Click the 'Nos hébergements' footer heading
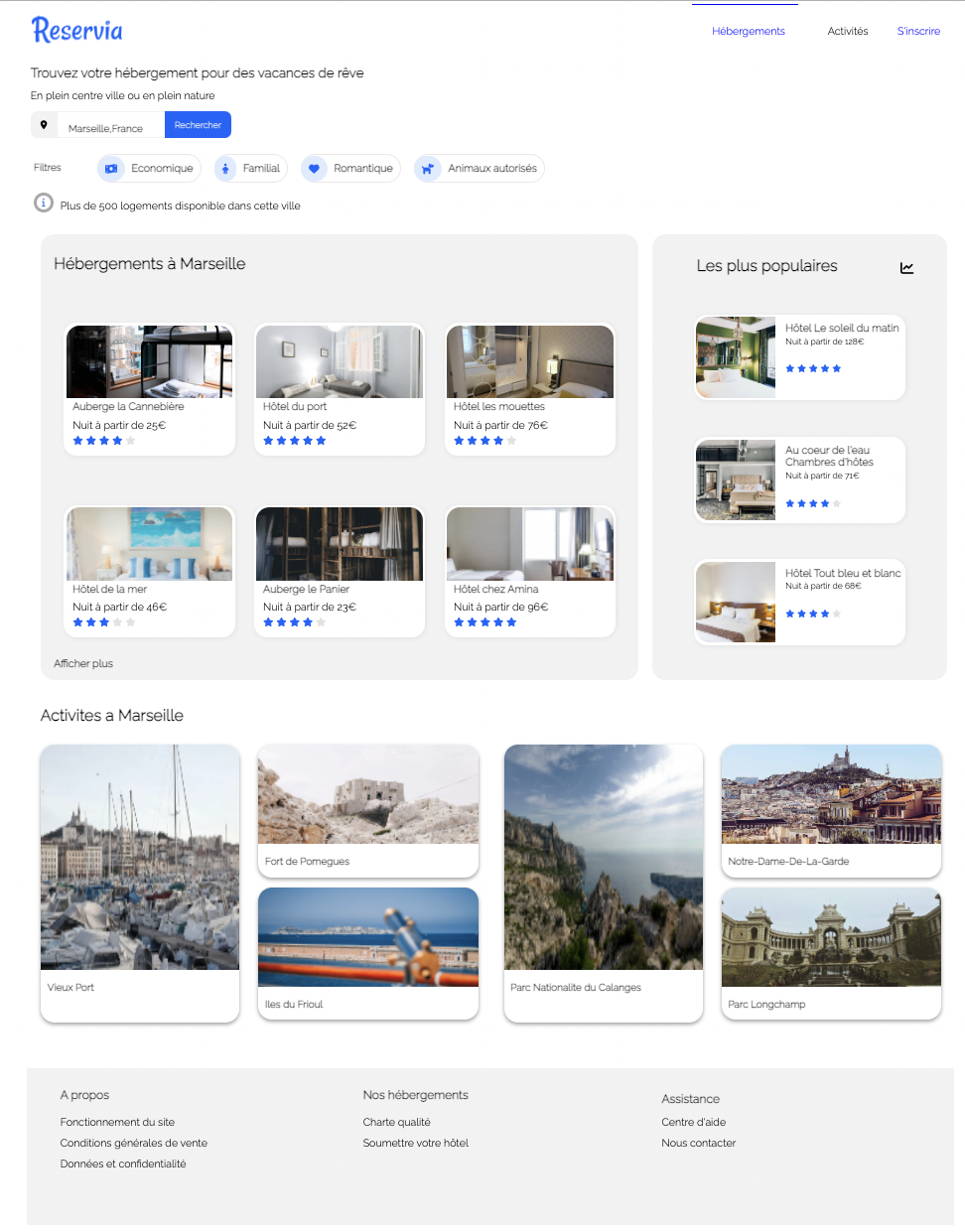The image size is (965, 1232). [415, 1095]
